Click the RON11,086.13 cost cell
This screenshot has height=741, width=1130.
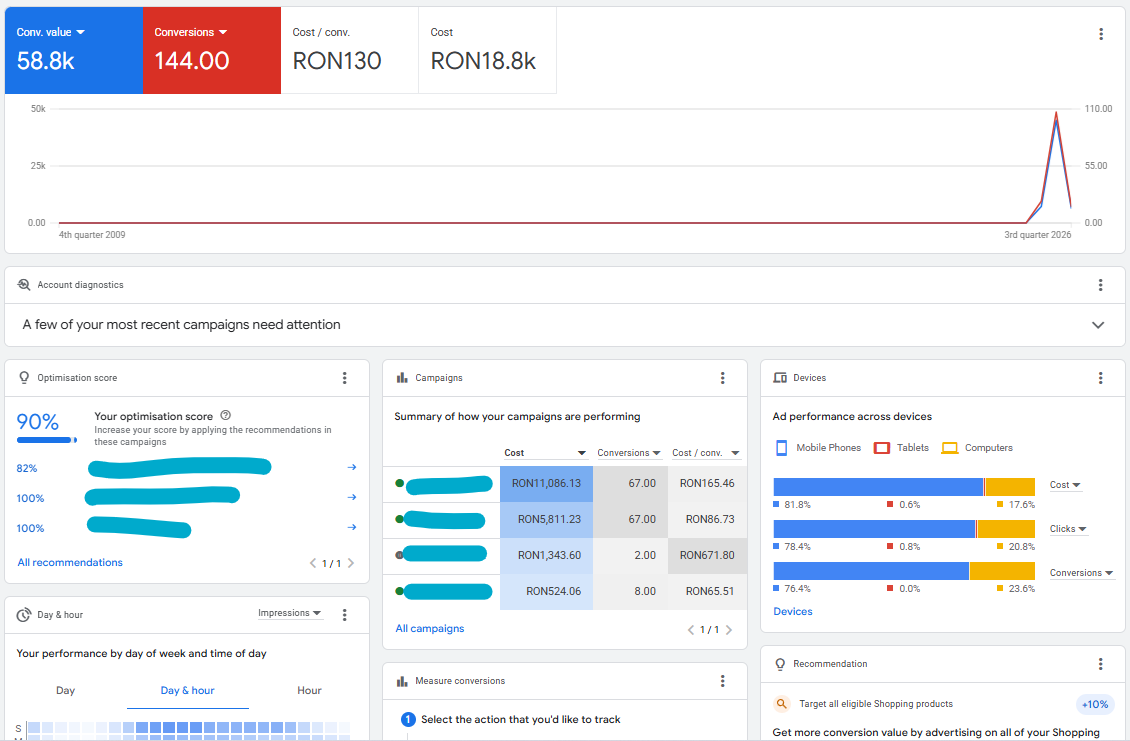tap(546, 483)
